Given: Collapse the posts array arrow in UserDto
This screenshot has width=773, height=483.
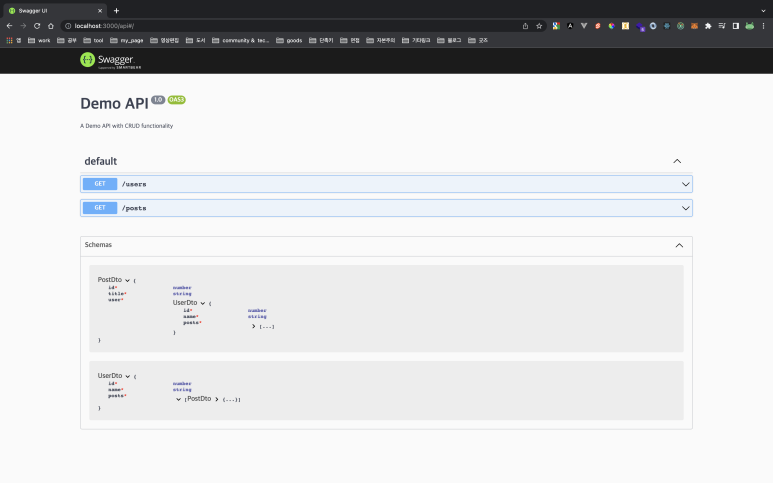Looking at the screenshot, I should tap(178, 399).
